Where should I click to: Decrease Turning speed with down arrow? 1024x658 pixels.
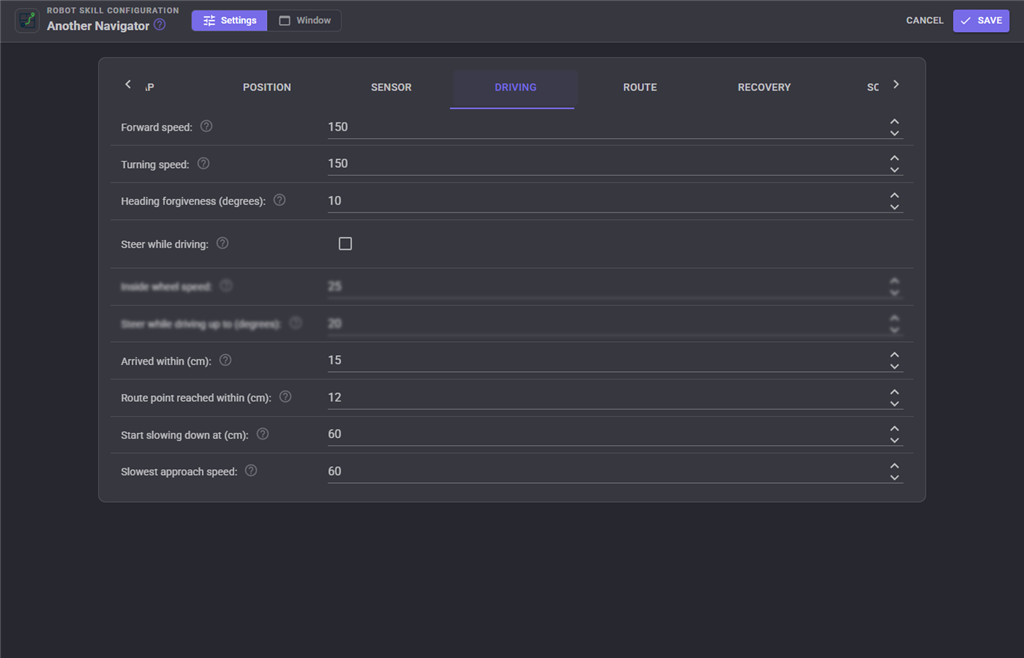(895, 170)
